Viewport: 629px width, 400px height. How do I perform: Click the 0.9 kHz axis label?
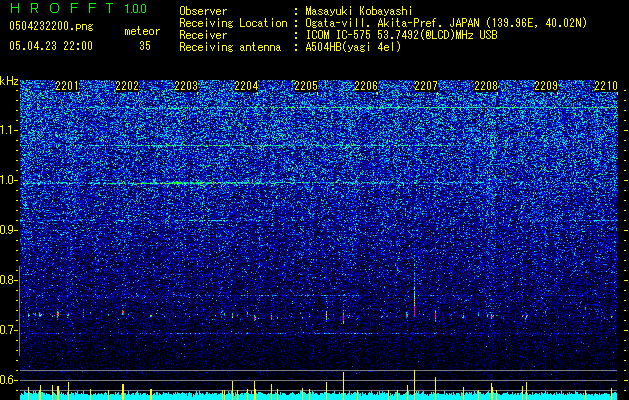(9, 230)
